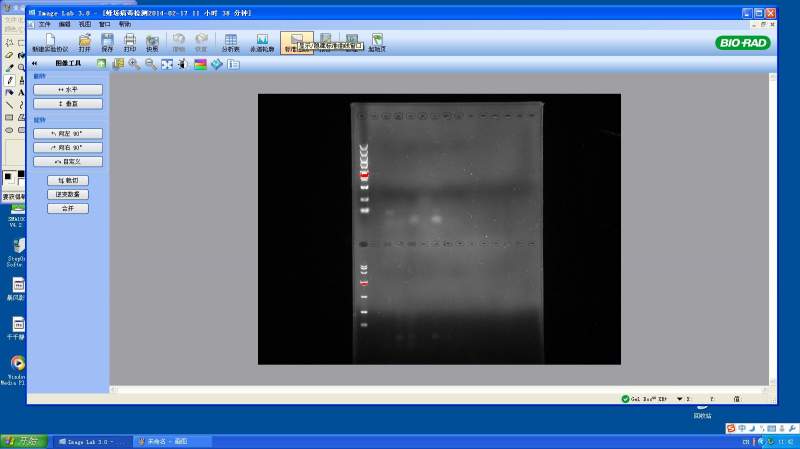Click the vertical scrollbar beside the image
This screenshot has width=800, height=449.
click(772, 229)
